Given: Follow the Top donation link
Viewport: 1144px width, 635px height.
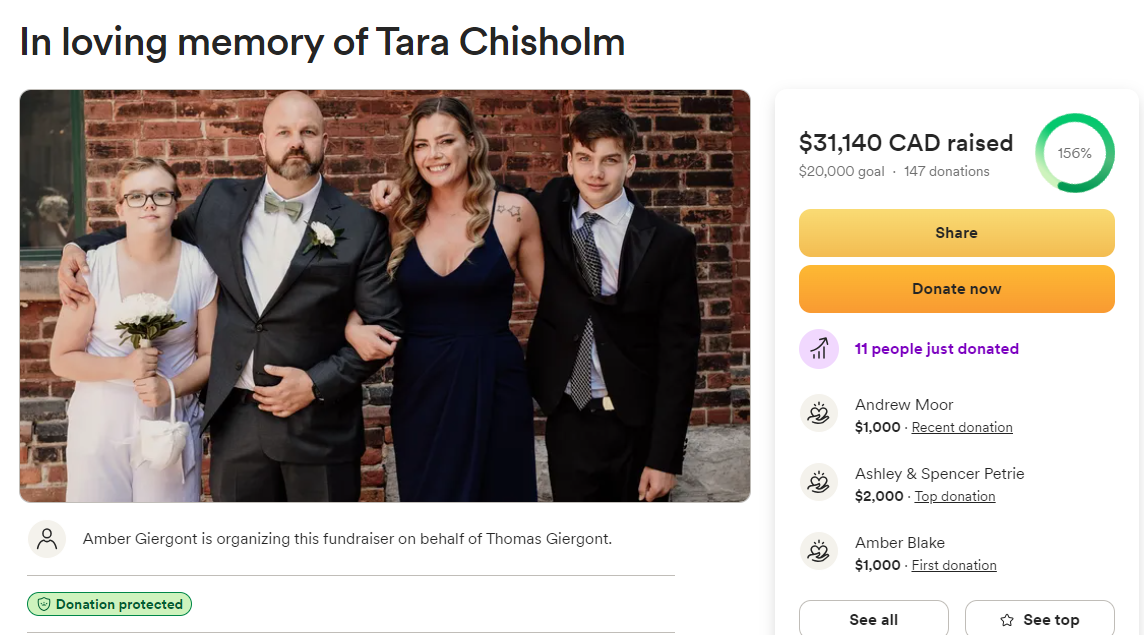Looking at the screenshot, I should pos(954,496).
